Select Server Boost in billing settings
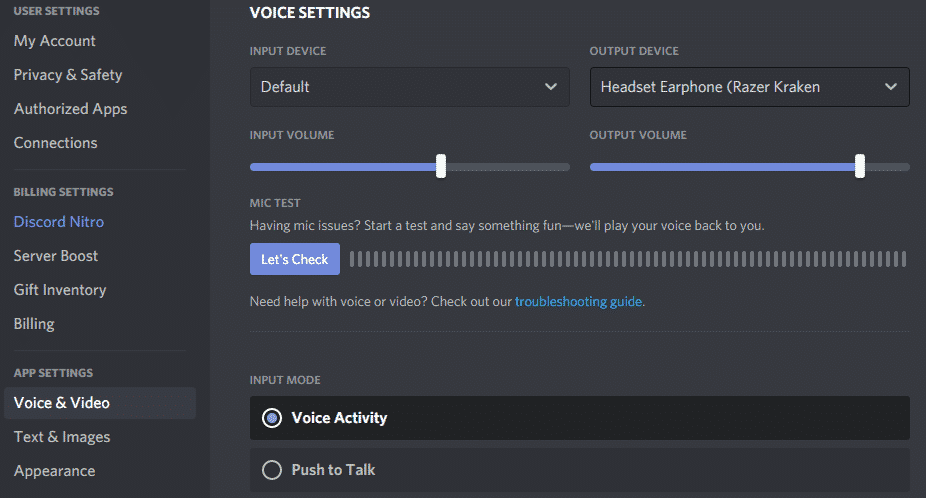 [x=56, y=256]
